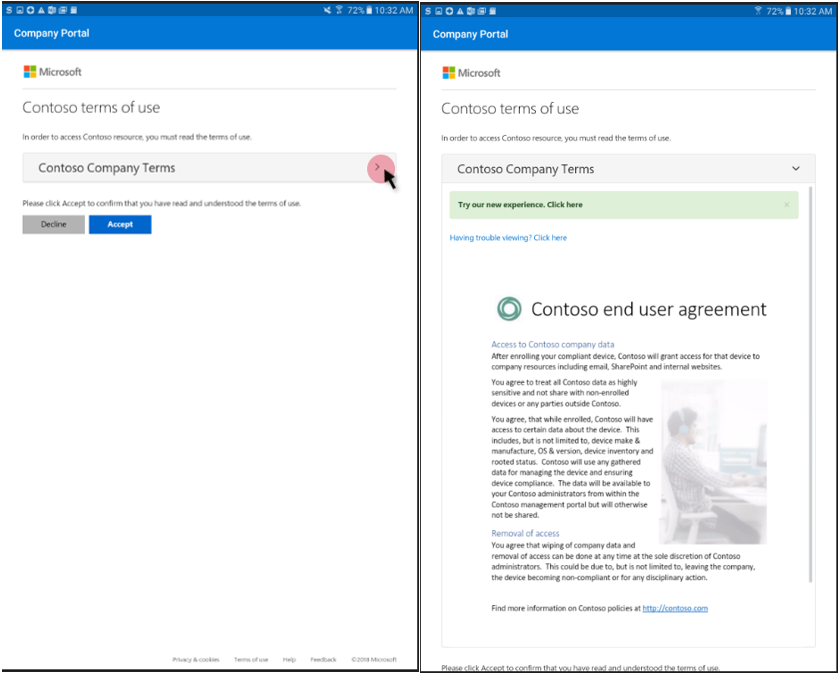Open 'Terms of use' footer link

click(x=251, y=660)
